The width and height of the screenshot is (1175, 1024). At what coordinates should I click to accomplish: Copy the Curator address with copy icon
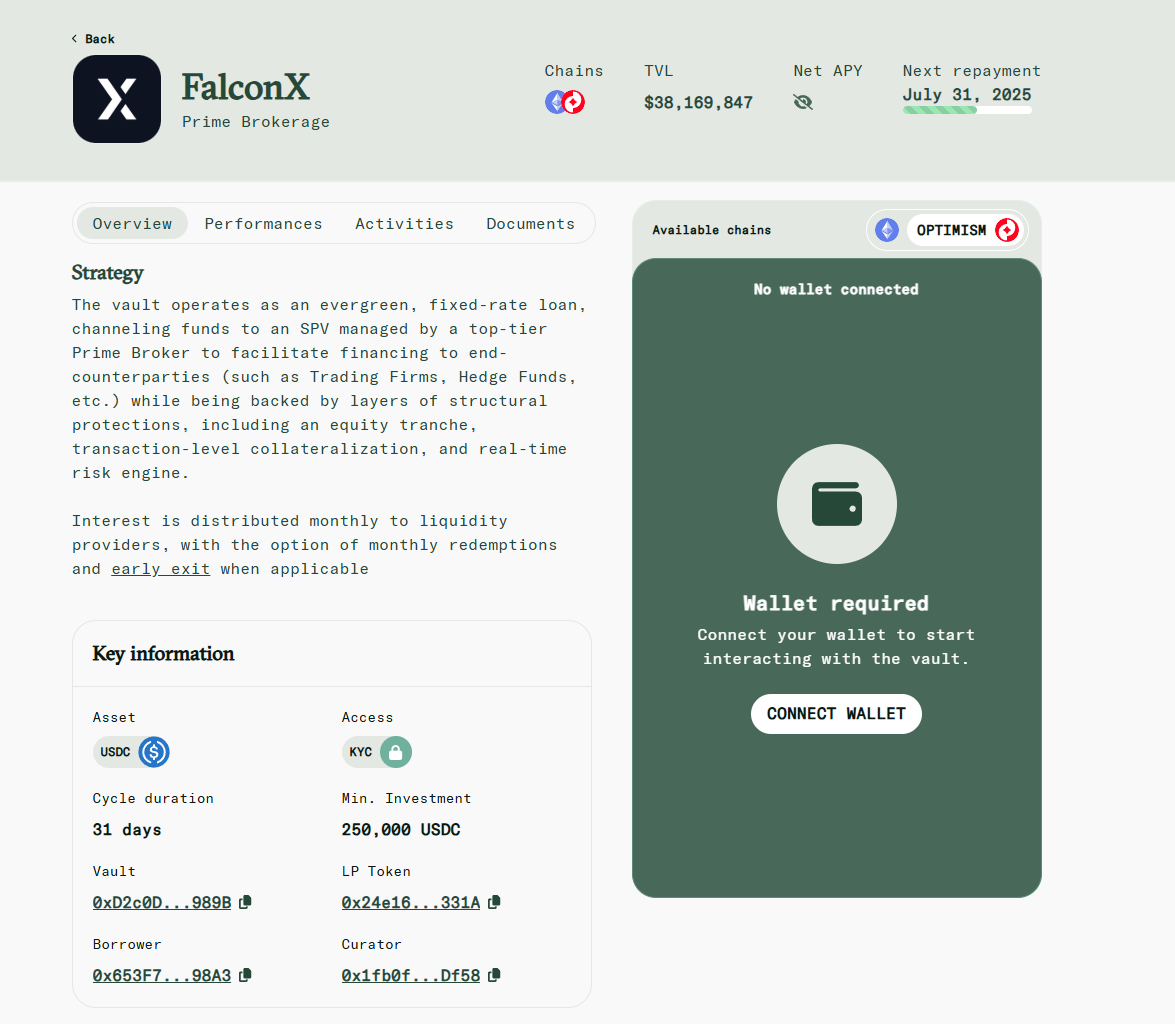494,975
